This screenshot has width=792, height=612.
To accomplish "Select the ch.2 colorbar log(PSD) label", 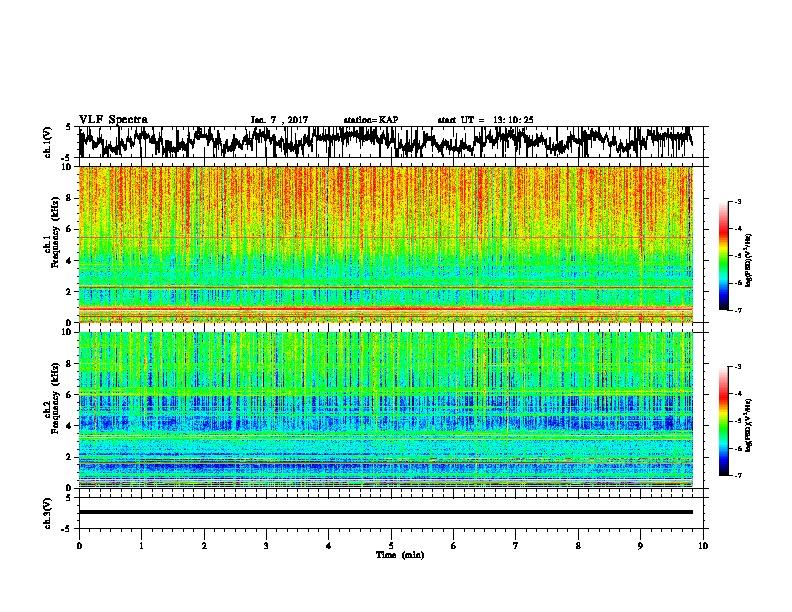I will point(748,426).
